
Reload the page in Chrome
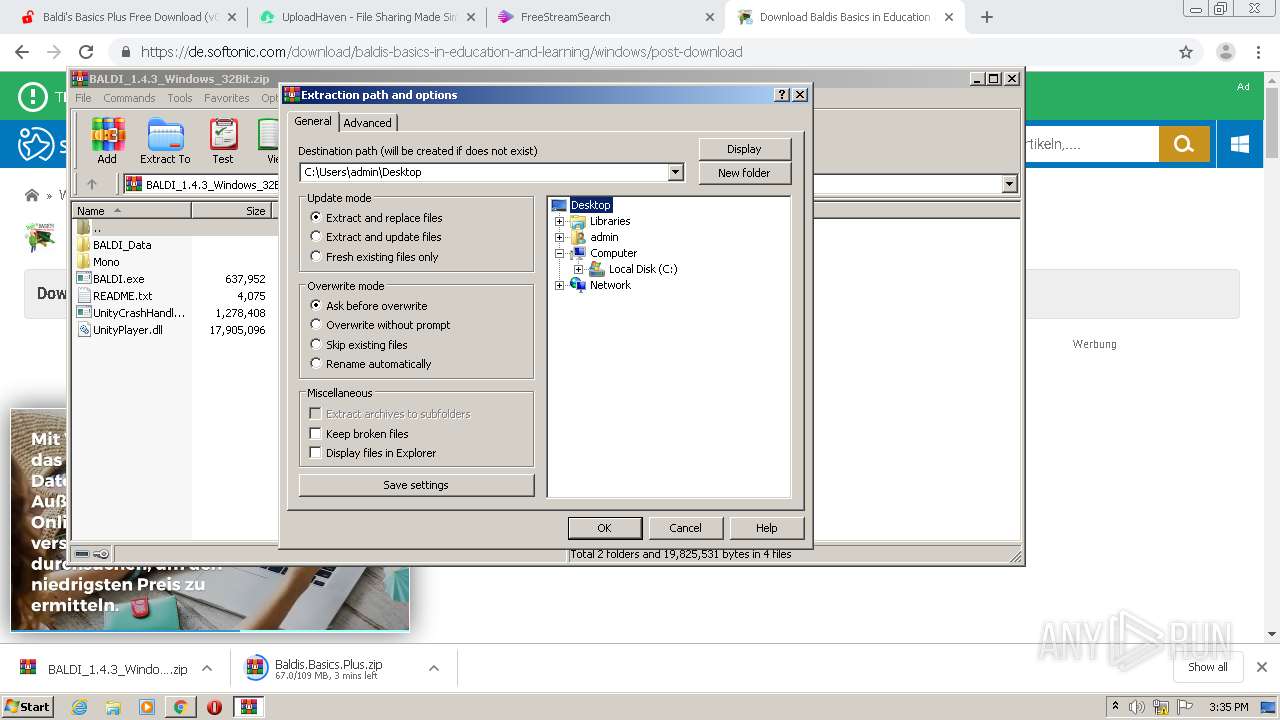pyautogui.click(x=86, y=52)
